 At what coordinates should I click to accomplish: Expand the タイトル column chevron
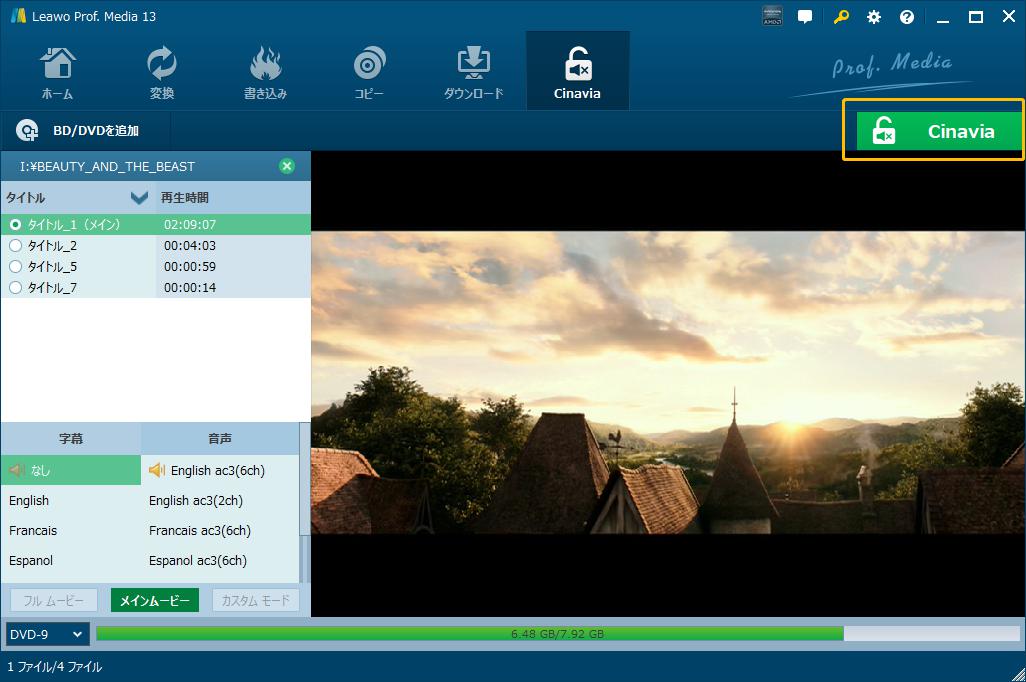coord(139,198)
